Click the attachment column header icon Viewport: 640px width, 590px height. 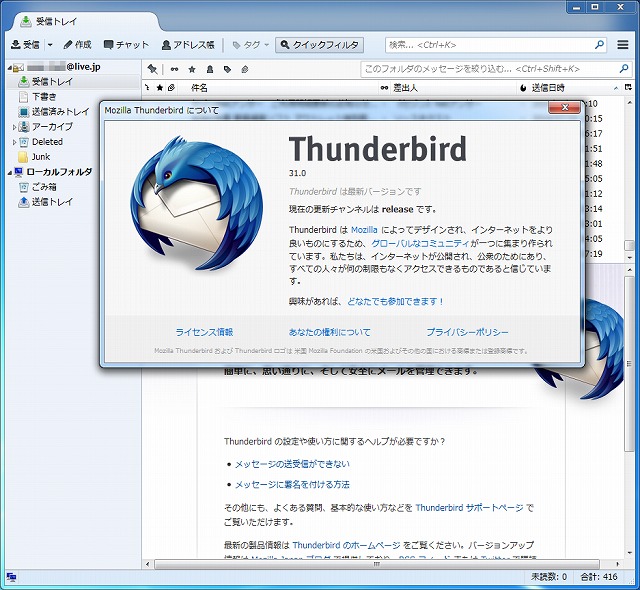coord(171,88)
